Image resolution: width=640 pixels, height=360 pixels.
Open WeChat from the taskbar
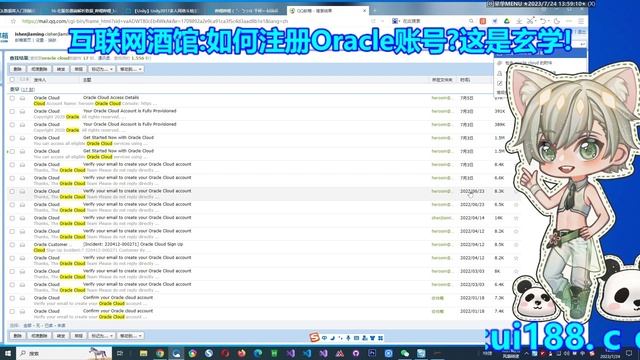tap(405, 353)
